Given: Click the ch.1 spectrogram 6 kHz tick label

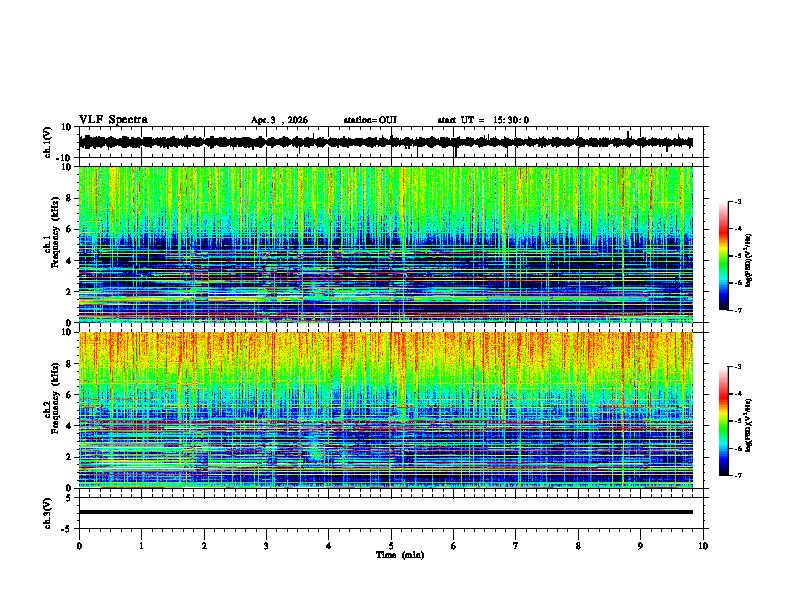Looking at the screenshot, I should pos(69,229).
